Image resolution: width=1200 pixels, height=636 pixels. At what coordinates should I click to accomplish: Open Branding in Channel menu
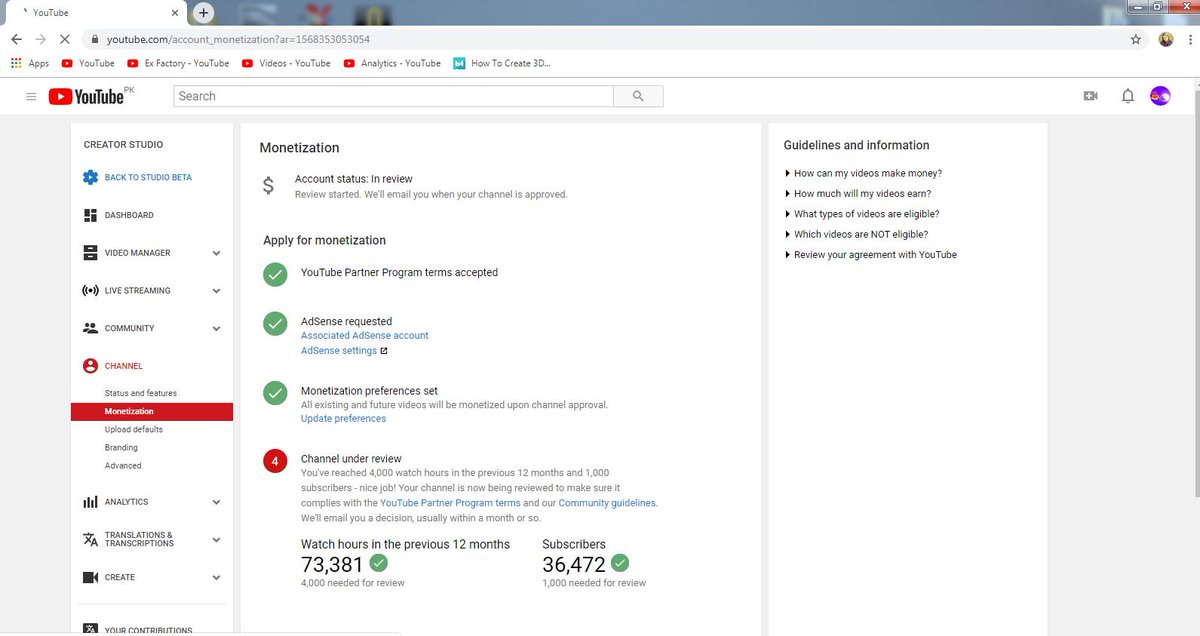coord(121,448)
